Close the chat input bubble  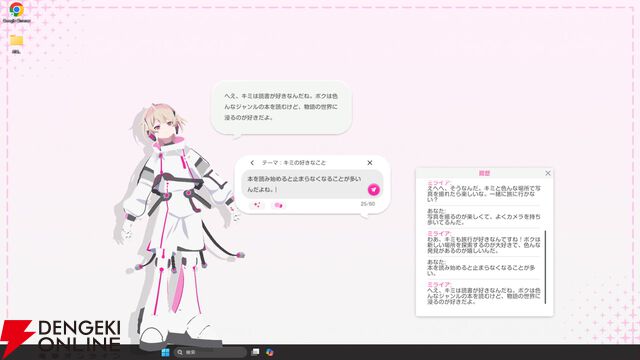pos(370,162)
